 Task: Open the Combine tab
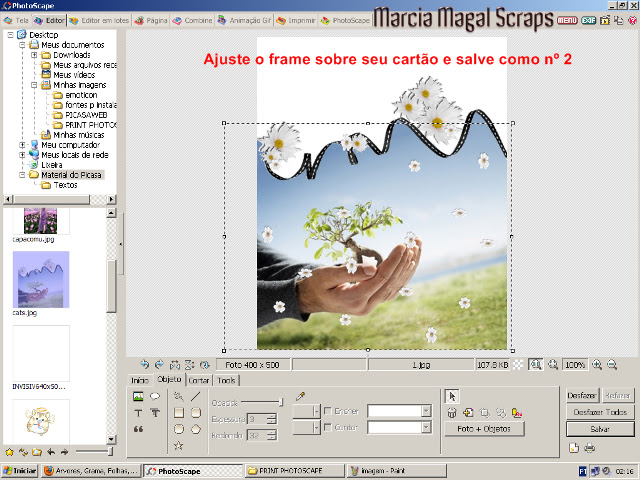tap(192, 20)
